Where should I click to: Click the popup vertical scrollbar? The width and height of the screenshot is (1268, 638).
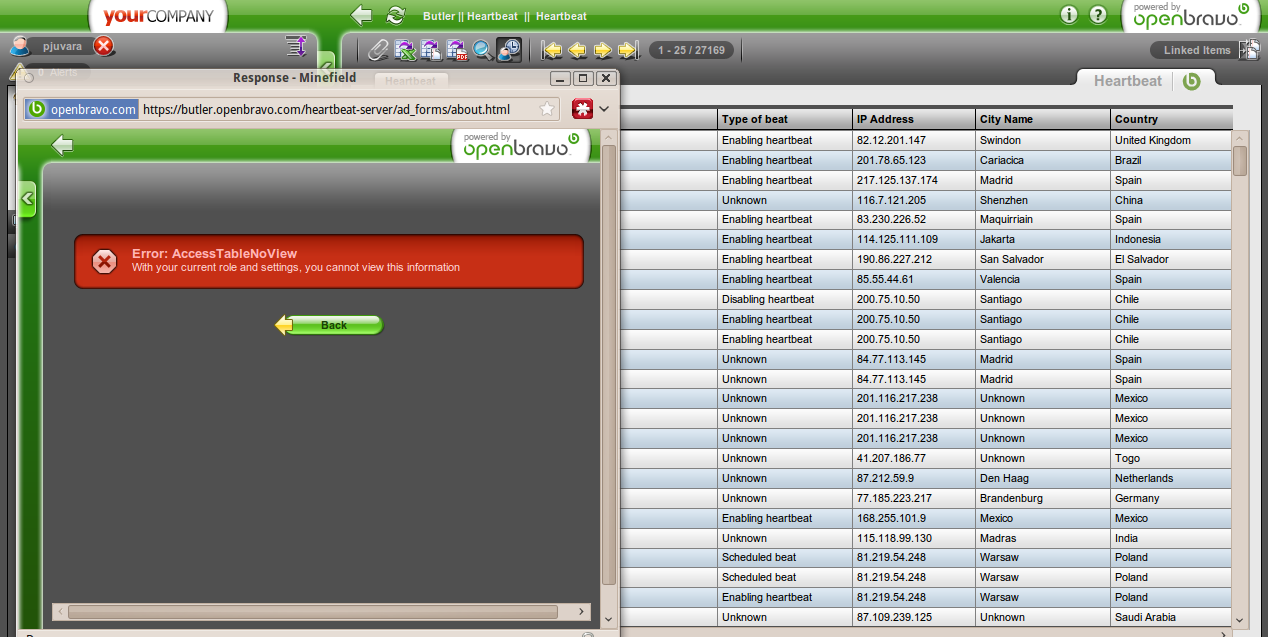608,365
